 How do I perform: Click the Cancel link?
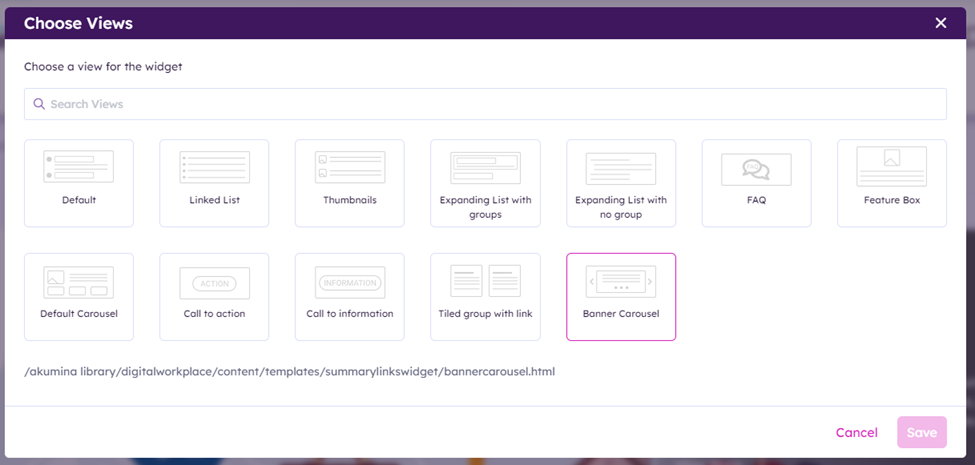[856, 432]
